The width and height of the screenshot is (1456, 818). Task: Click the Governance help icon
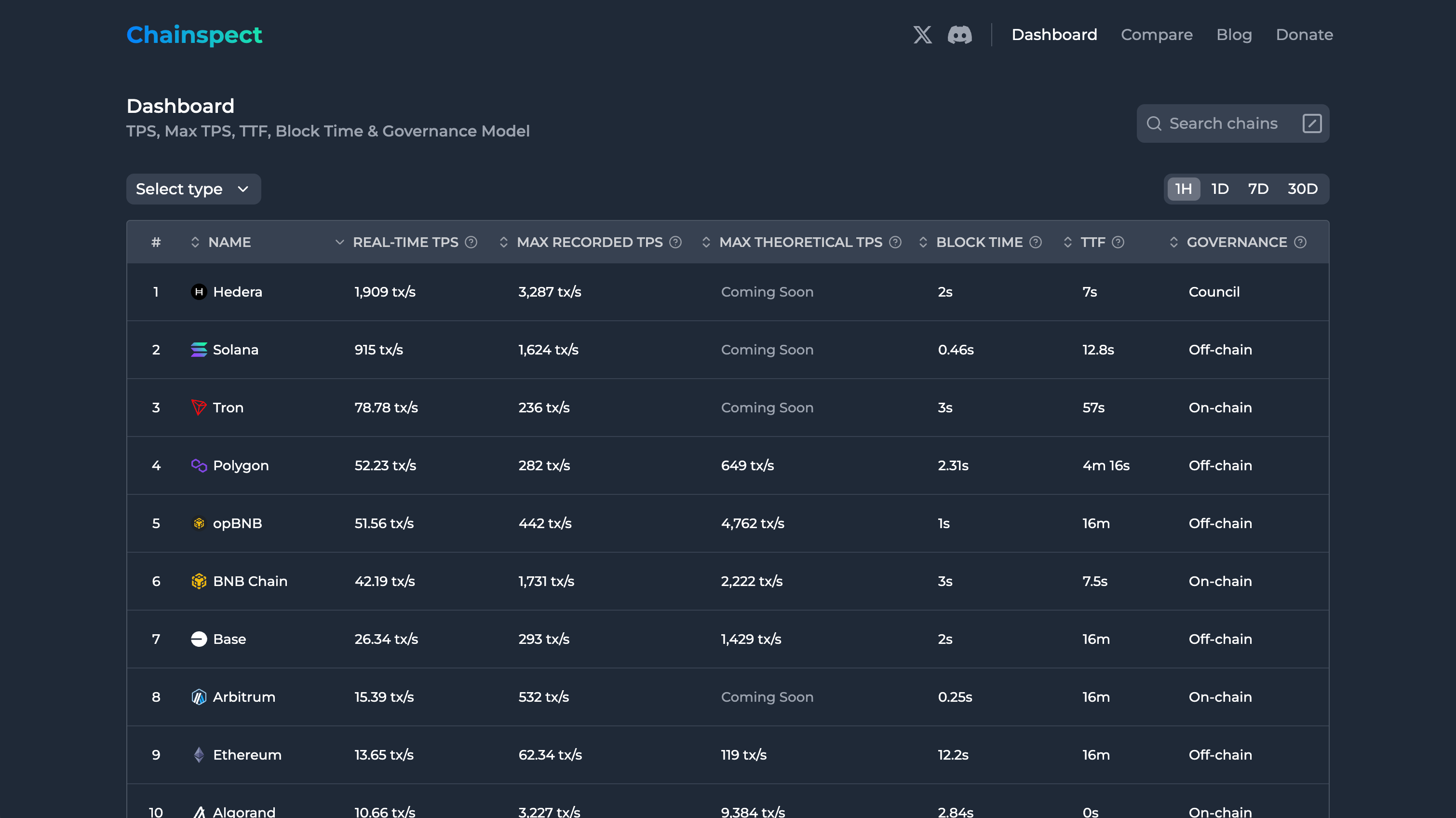[1300, 243]
